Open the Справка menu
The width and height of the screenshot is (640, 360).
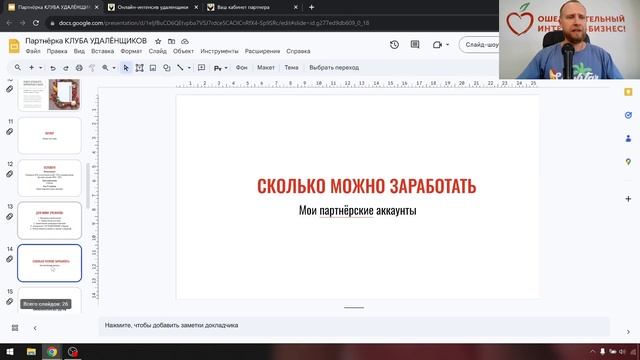[298, 51]
